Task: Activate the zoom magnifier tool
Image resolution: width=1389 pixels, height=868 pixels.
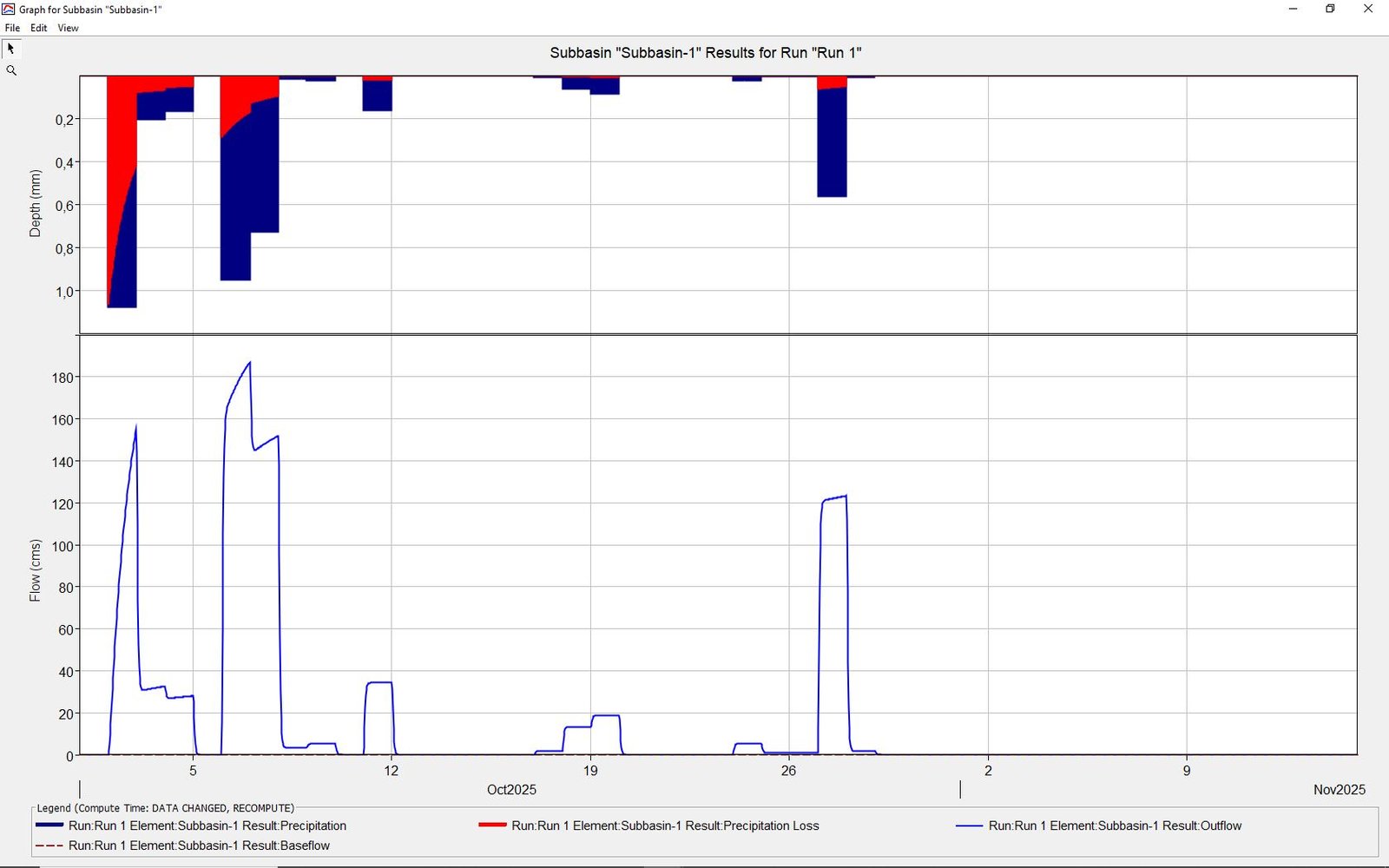Action: coord(11,71)
